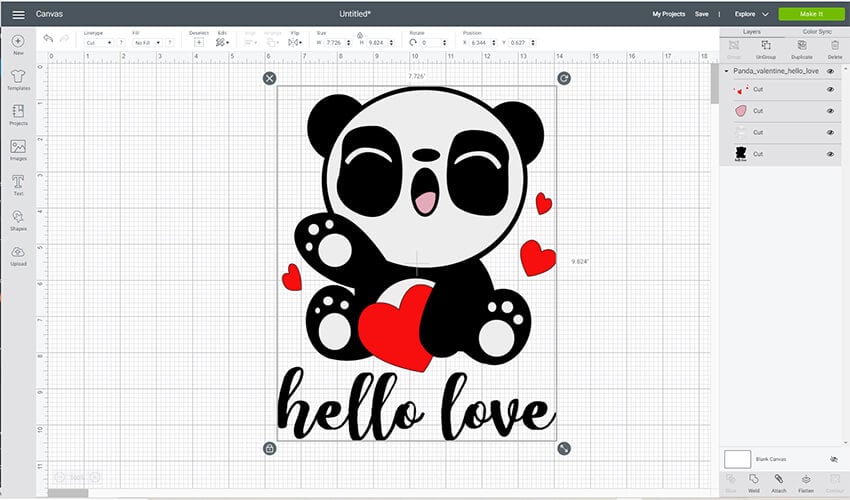Click the Rotate icon in toolbar
The height and width of the screenshot is (500, 850).
pyautogui.click(x=413, y=42)
